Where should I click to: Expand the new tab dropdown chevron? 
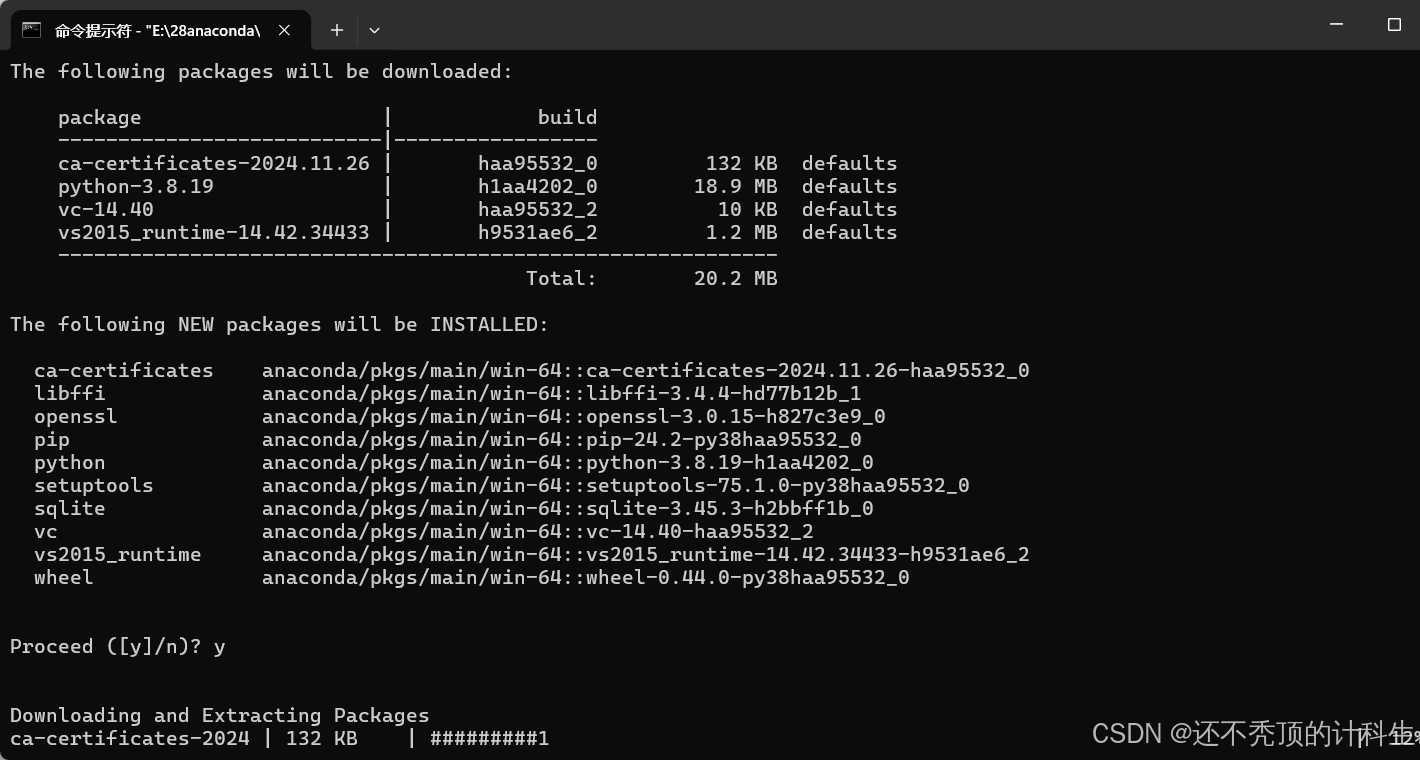pos(374,31)
